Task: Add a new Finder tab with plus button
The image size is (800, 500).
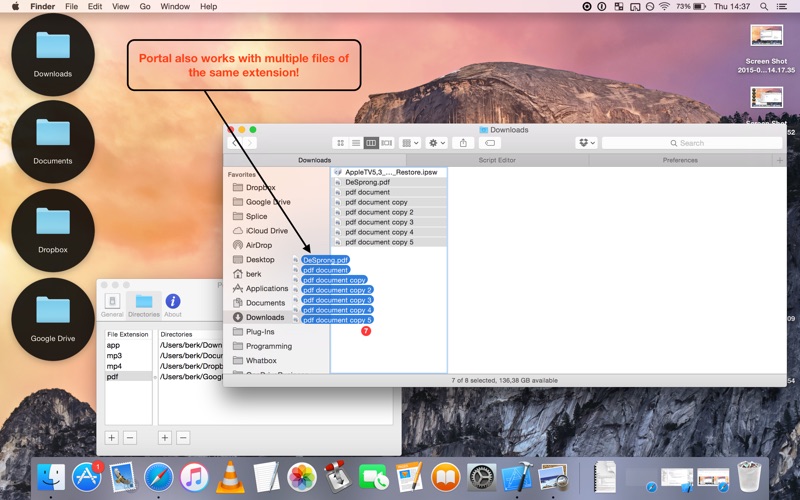Action: click(779, 160)
